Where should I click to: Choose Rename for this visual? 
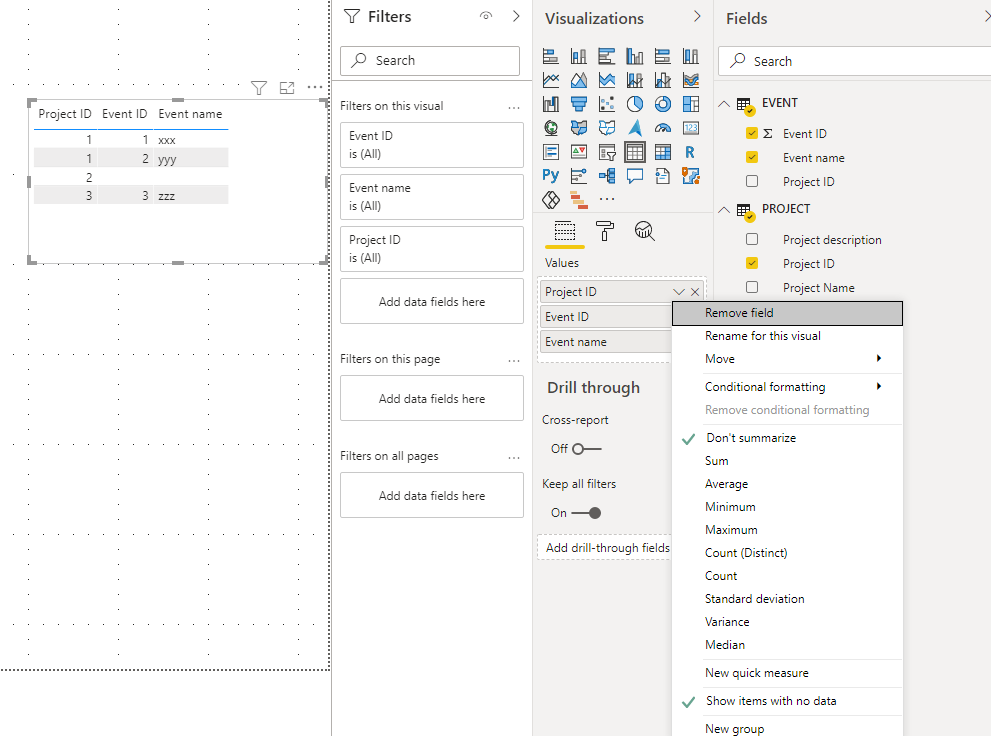point(787,336)
